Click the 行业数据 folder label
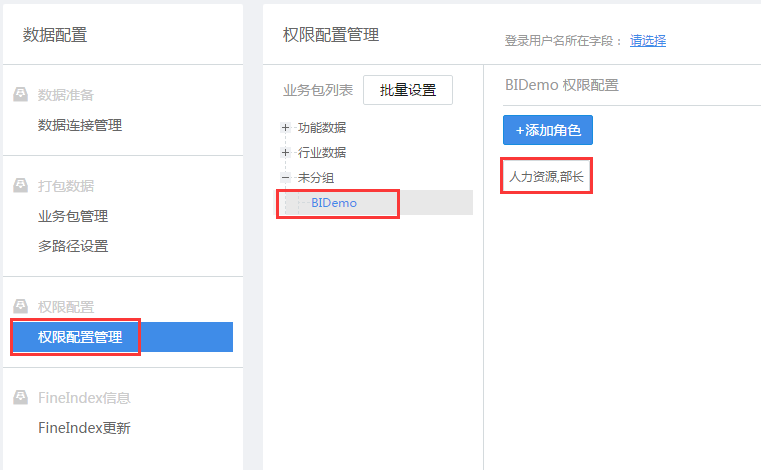The height and width of the screenshot is (470, 761). pyautogui.click(x=322, y=153)
